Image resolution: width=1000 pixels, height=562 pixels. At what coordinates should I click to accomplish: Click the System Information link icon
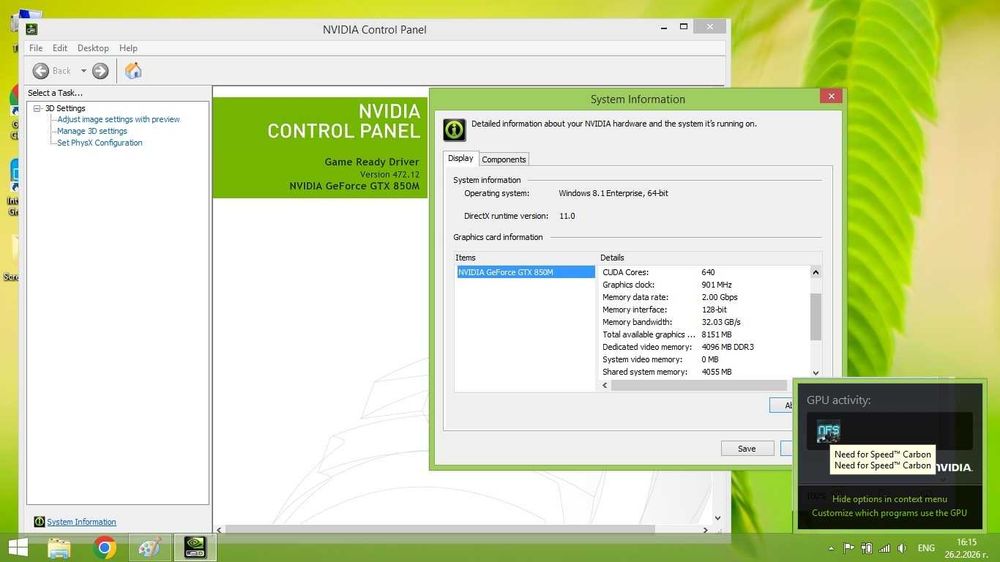tap(39, 522)
